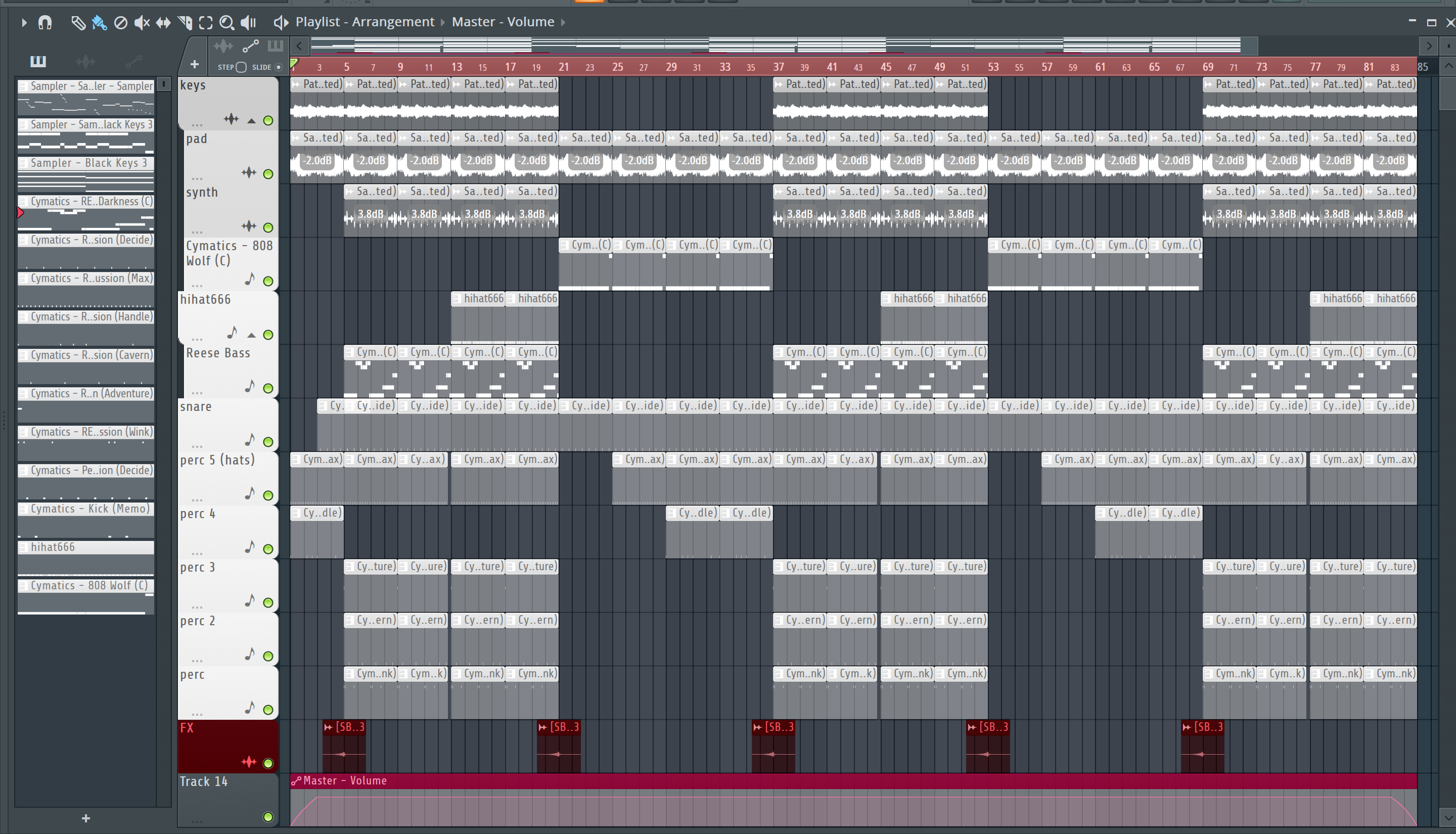Screen dimensions: 1456x834
Task: Open the playlist options menu arrow
Action: pyautogui.click(x=24, y=22)
